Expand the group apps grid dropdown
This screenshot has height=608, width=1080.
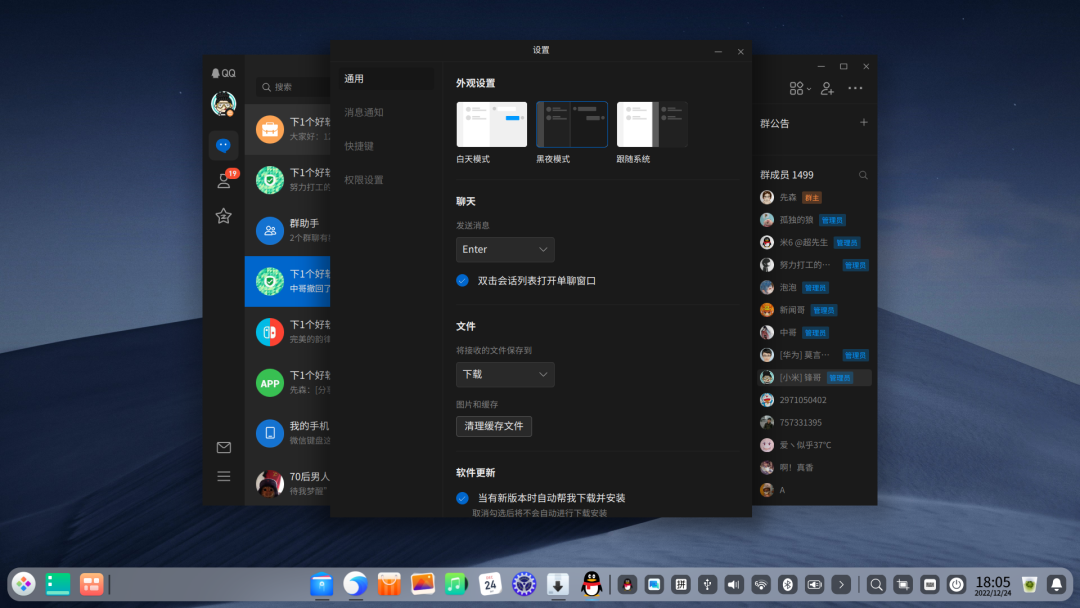800,88
